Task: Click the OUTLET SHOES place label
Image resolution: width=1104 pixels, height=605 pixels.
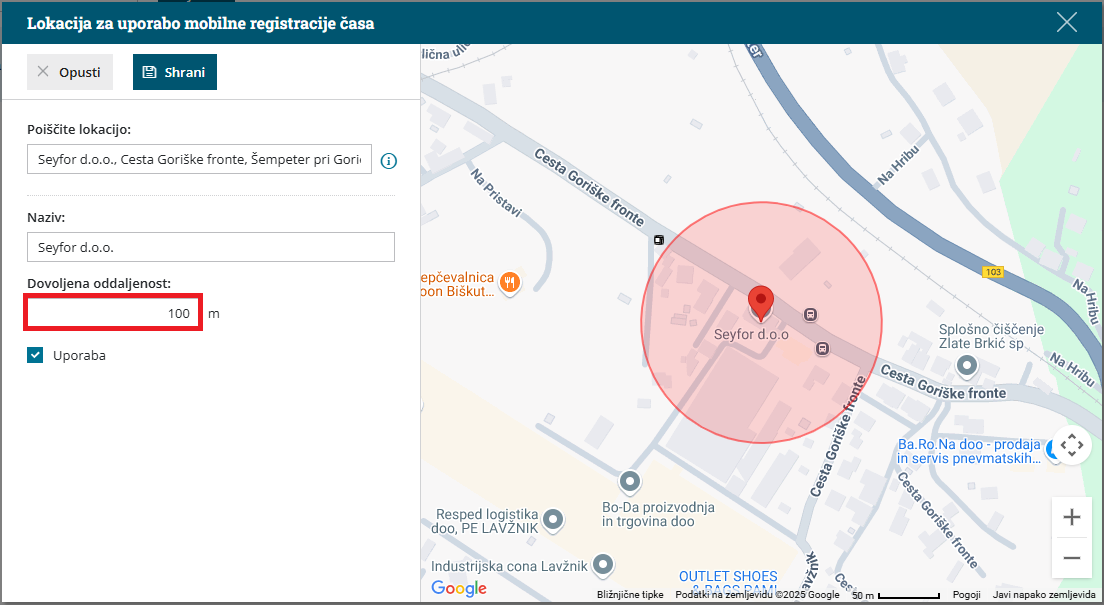Action: [728, 581]
